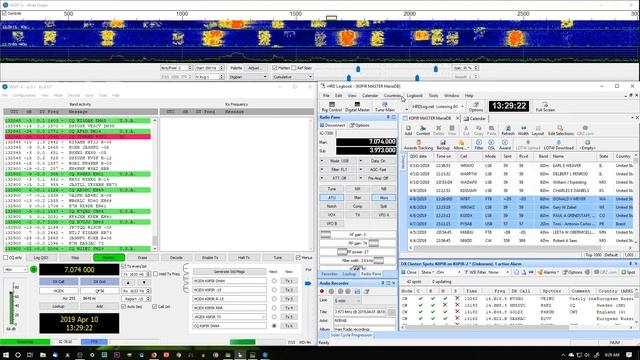This screenshot has width=640, height=360.
Task: Refresh the logbook list
Action: (x=508, y=130)
